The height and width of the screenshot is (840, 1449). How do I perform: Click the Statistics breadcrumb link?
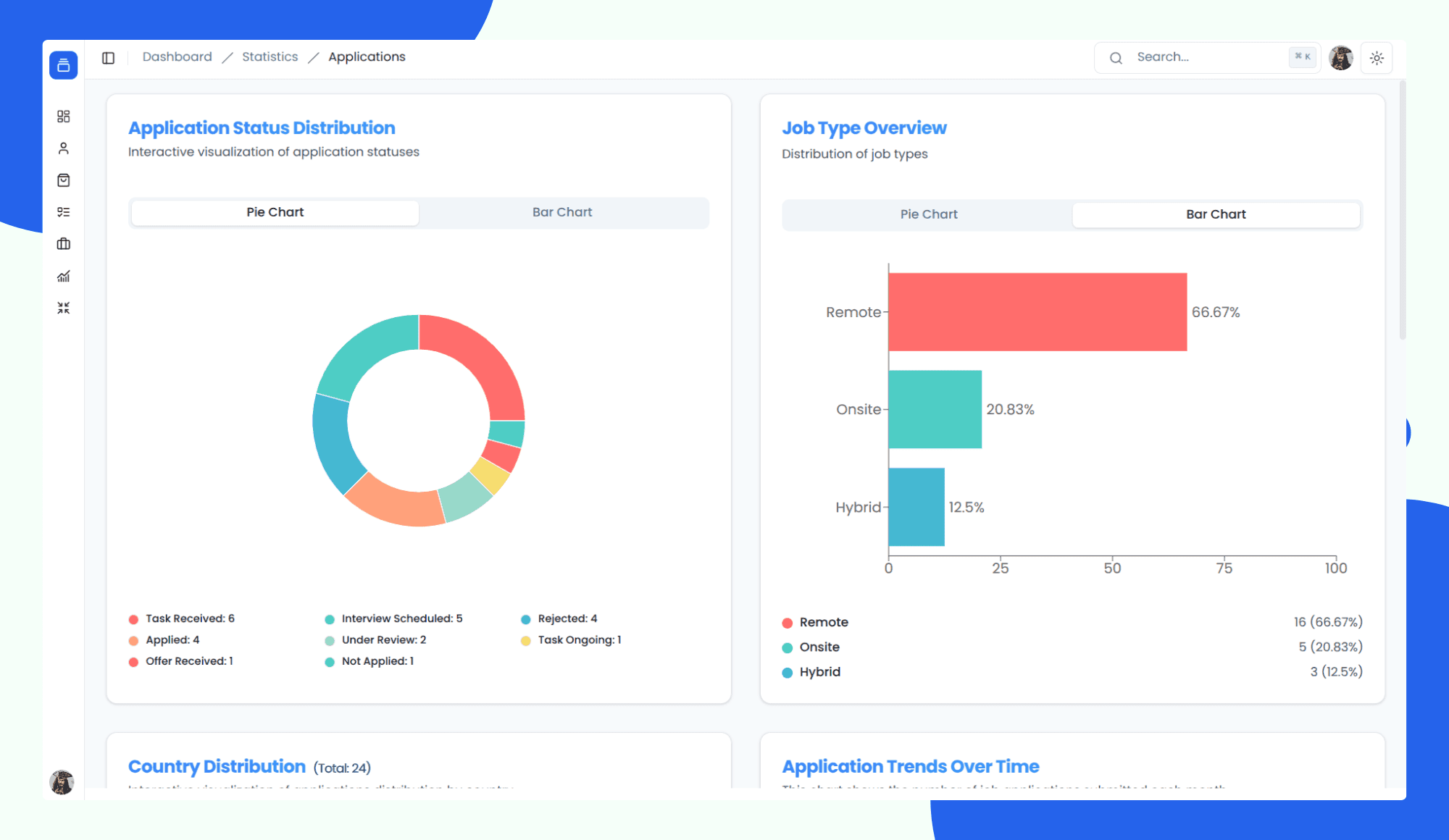click(x=270, y=56)
